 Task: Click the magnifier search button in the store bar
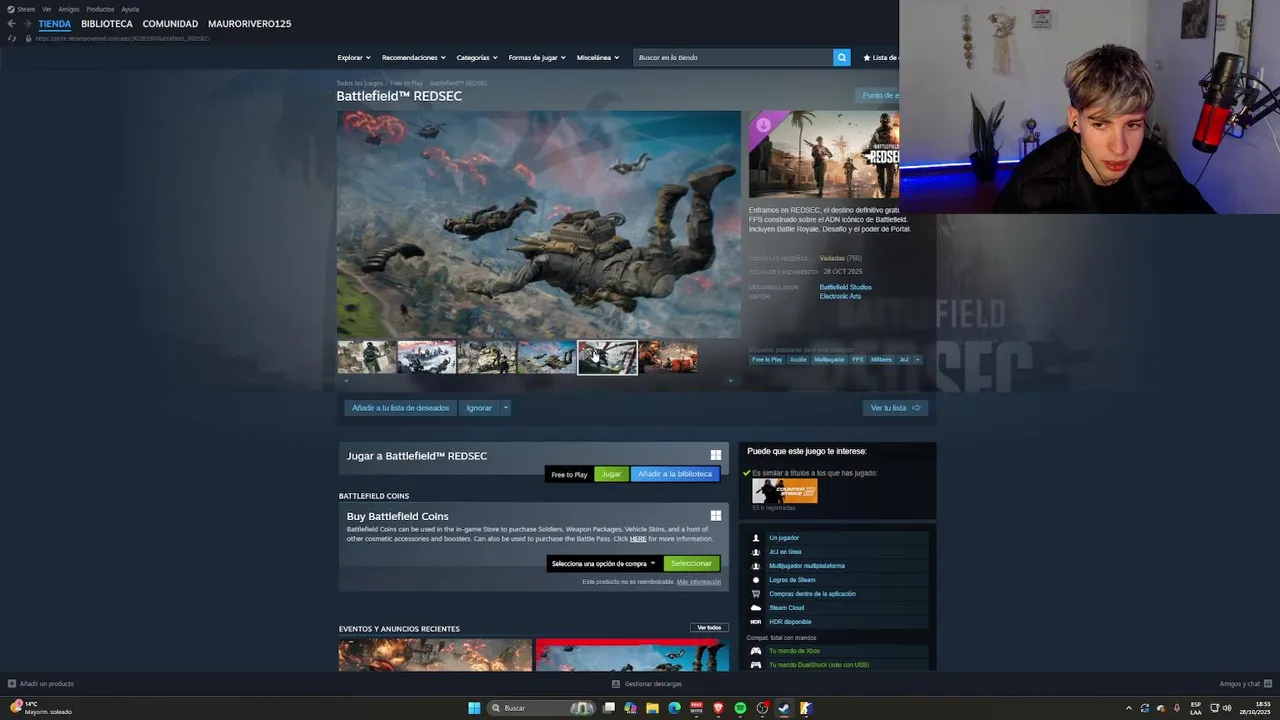pyautogui.click(x=841, y=57)
